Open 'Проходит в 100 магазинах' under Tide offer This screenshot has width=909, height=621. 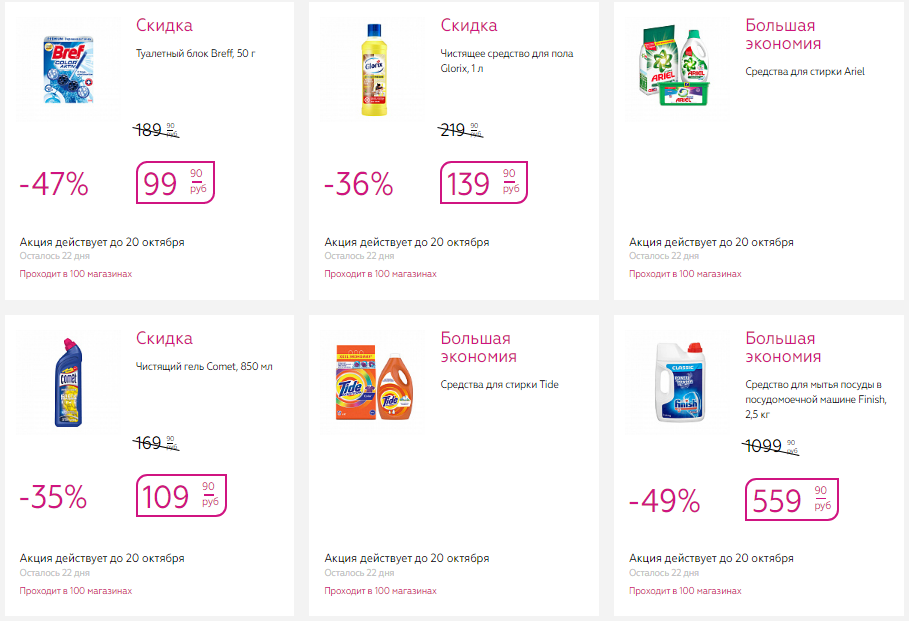click(380, 591)
